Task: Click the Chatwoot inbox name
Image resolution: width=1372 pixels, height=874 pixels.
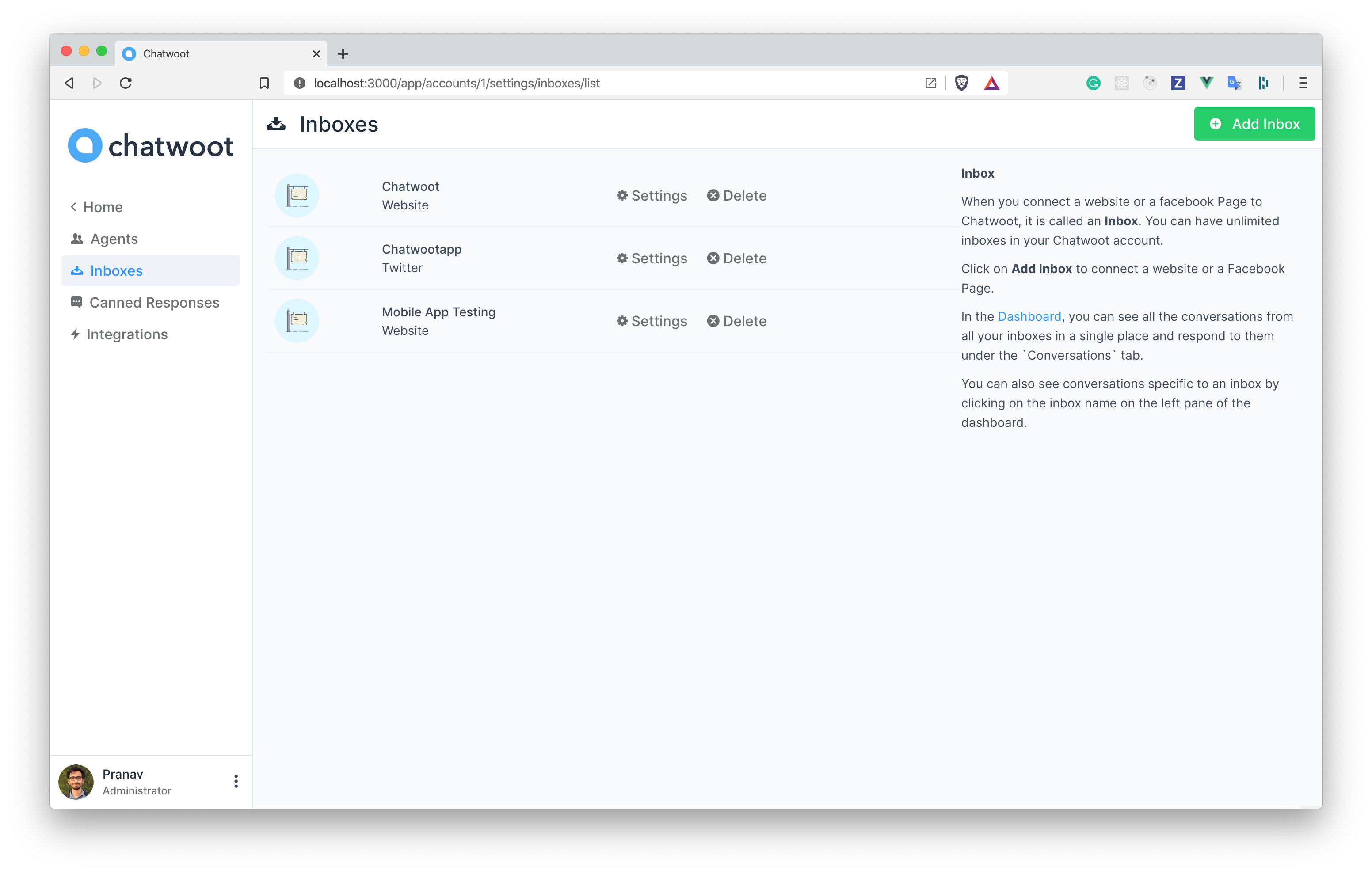Action: point(410,186)
